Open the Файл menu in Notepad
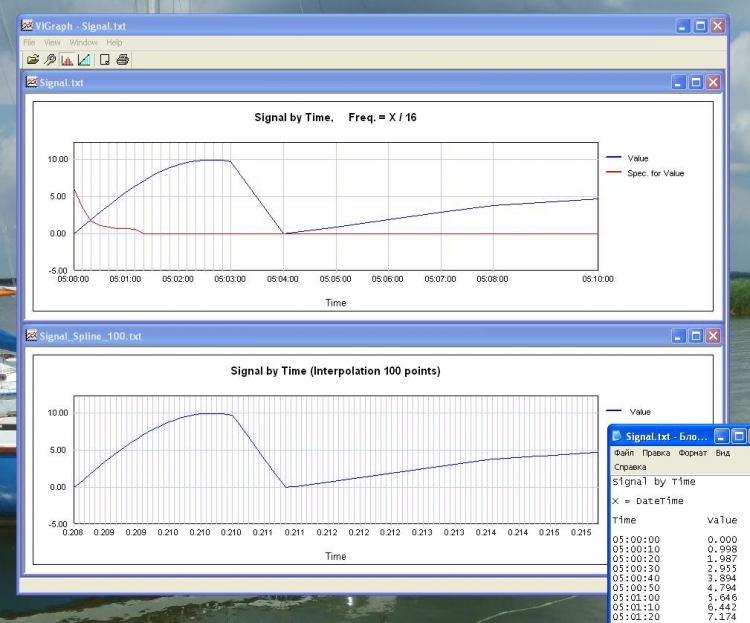750x623 pixels. (x=624, y=453)
